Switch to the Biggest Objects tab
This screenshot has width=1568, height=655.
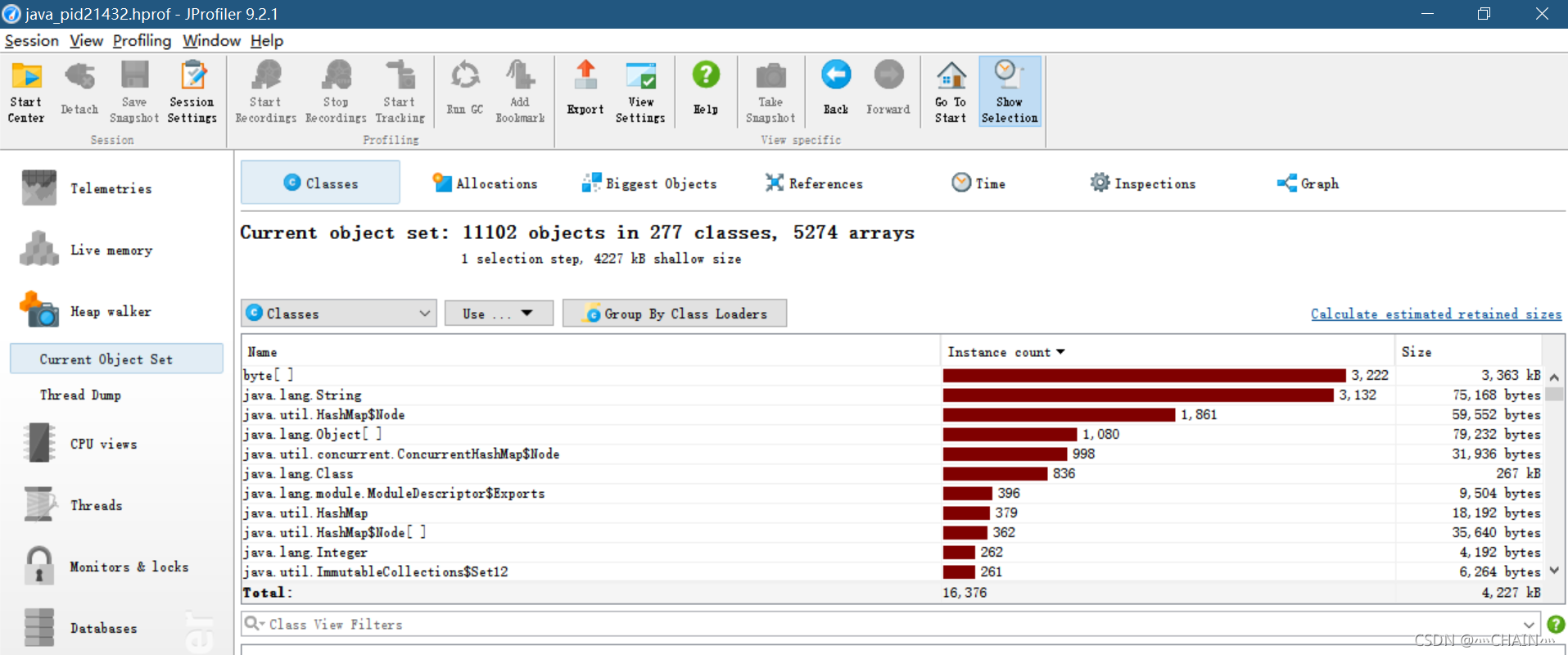649,183
